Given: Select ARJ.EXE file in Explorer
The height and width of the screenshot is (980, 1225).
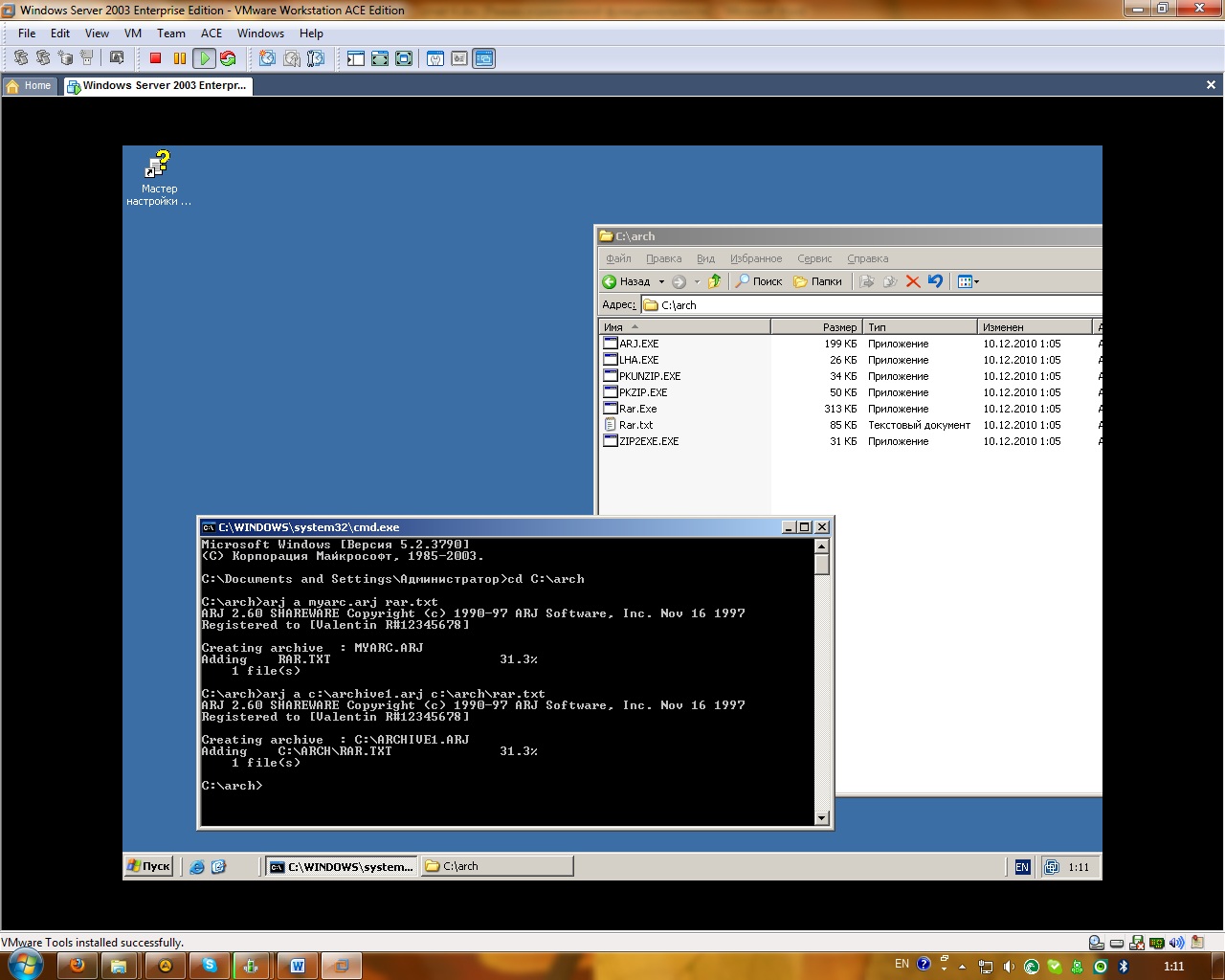Looking at the screenshot, I should click(631, 344).
